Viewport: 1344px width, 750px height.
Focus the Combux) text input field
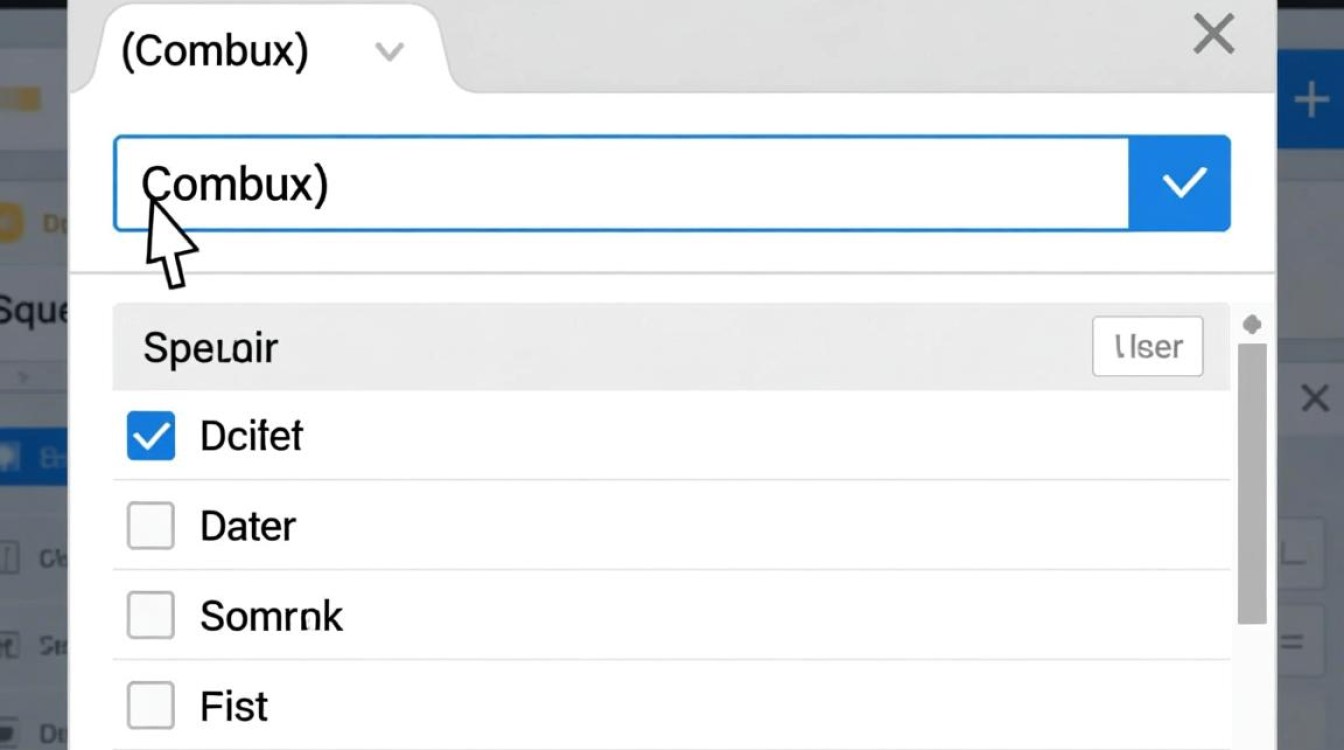click(x=620, y=184)
